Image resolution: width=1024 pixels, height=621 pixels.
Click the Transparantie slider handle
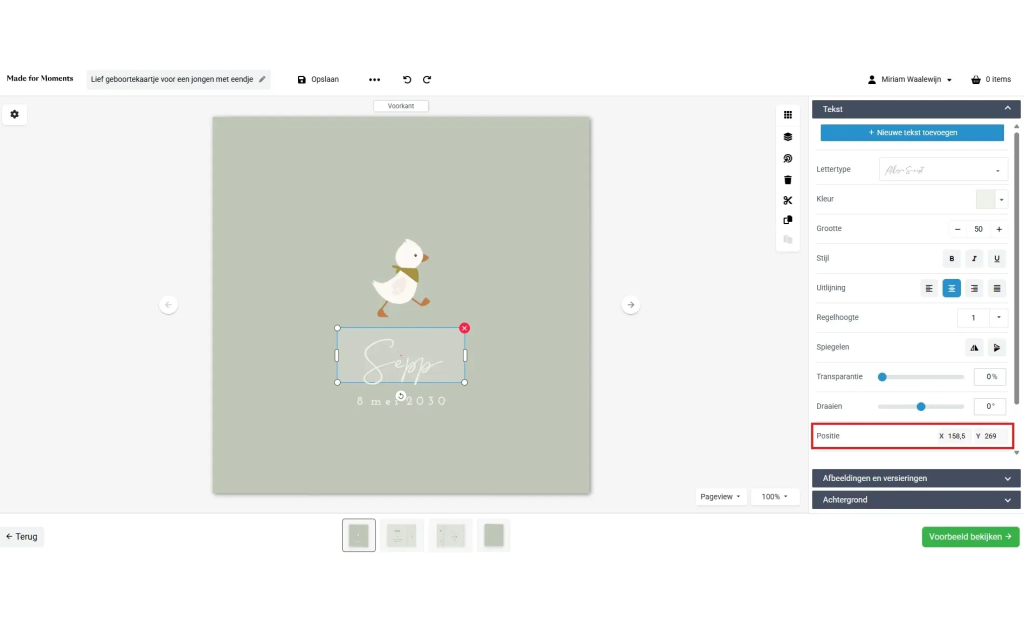click(882, 377)
